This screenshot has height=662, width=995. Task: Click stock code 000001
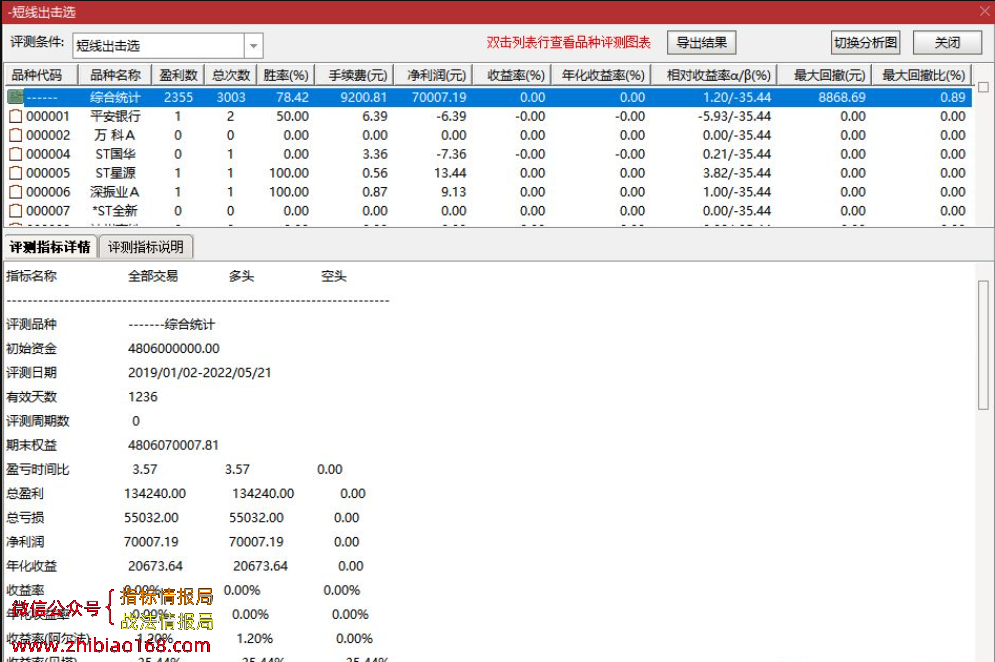point(48,117)
